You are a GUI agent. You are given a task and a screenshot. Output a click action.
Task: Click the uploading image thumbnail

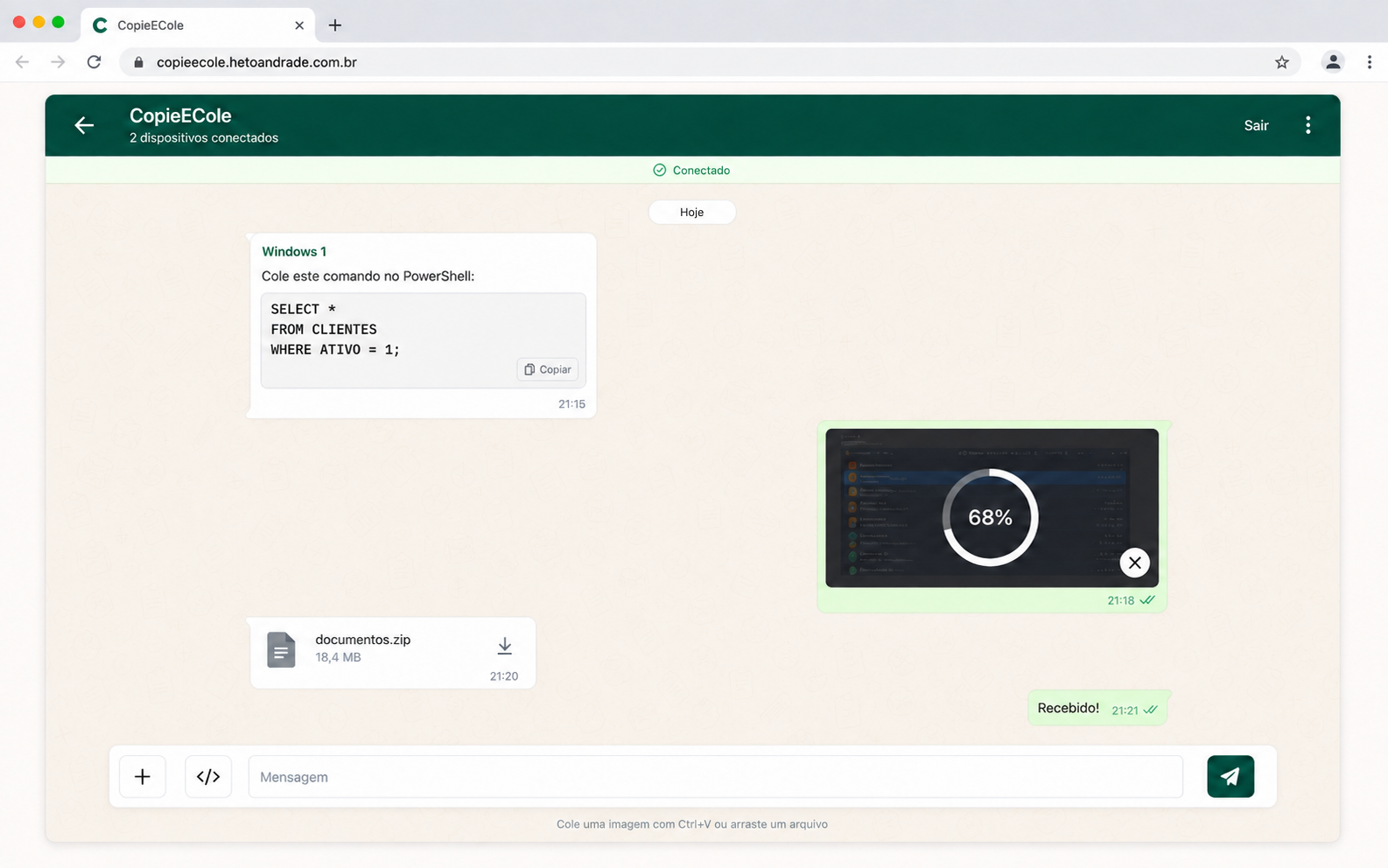(x=992, y=507)
